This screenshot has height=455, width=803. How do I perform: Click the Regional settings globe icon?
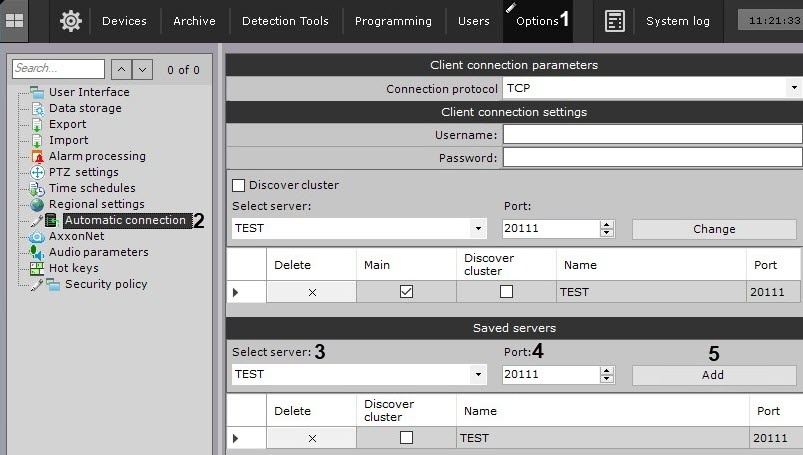(x=38, y=204)
